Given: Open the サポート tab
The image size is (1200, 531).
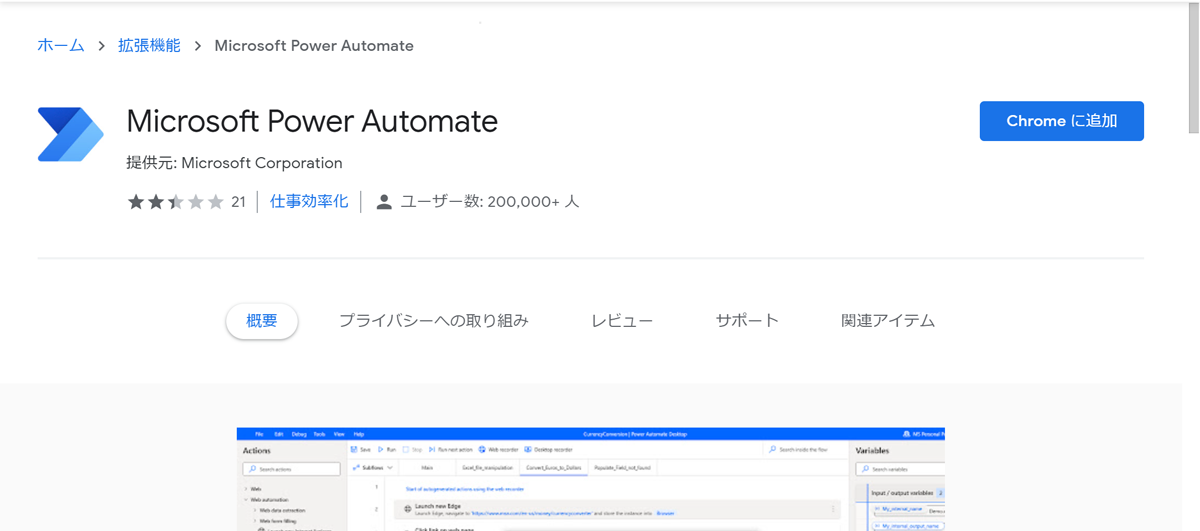Looking at the screenshot, I should click(x=747, y=321).
